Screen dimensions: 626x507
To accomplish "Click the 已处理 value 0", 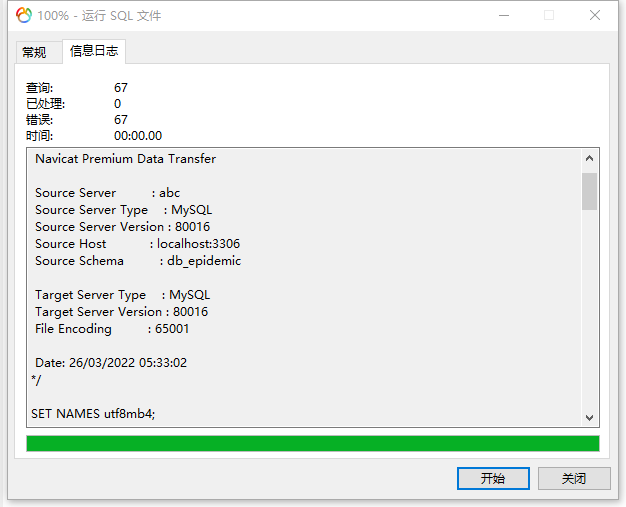I will pyautogui.click(x=117, y=103).
